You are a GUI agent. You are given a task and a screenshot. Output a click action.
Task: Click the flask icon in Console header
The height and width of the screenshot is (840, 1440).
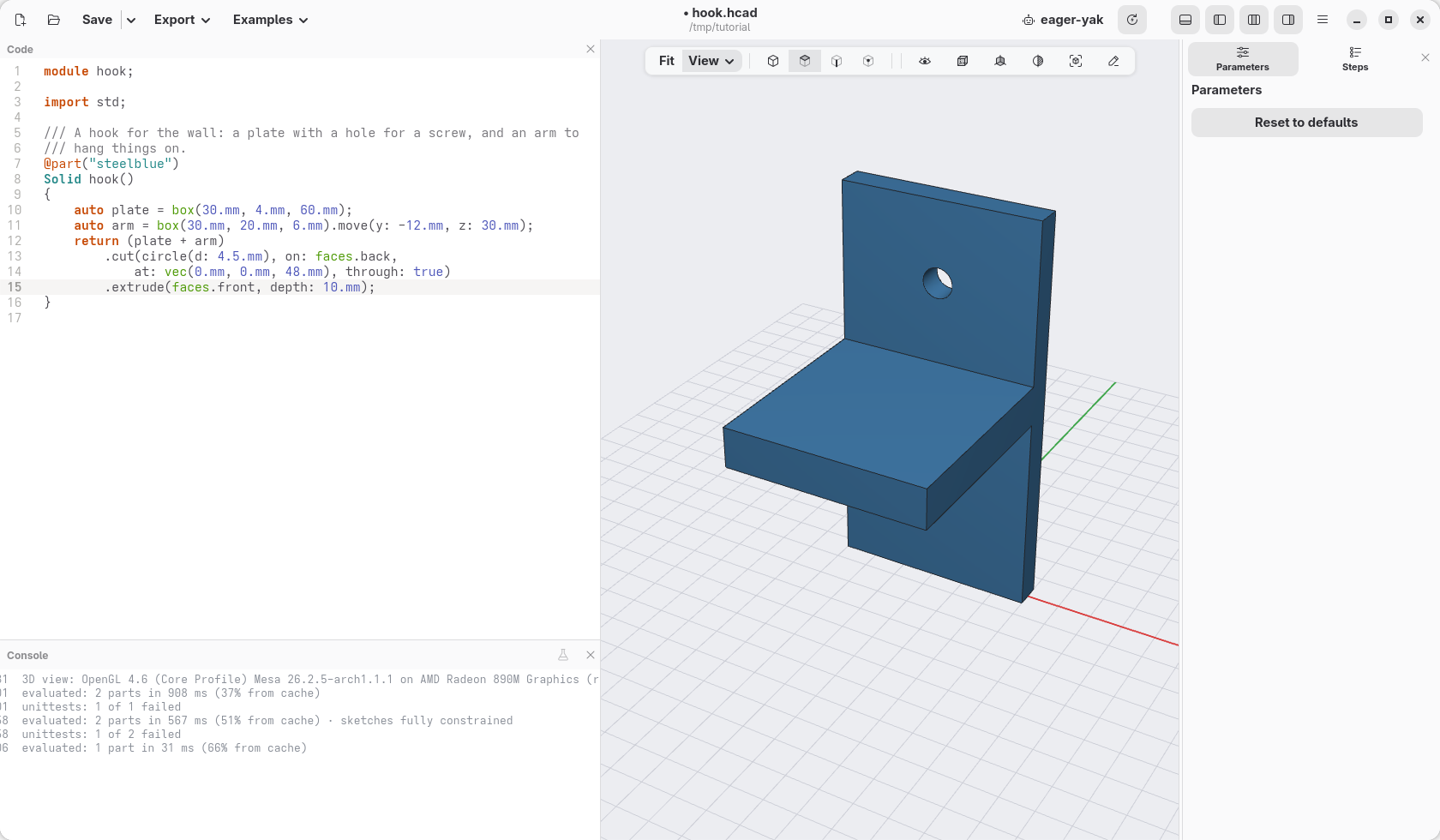pos(563,655)
